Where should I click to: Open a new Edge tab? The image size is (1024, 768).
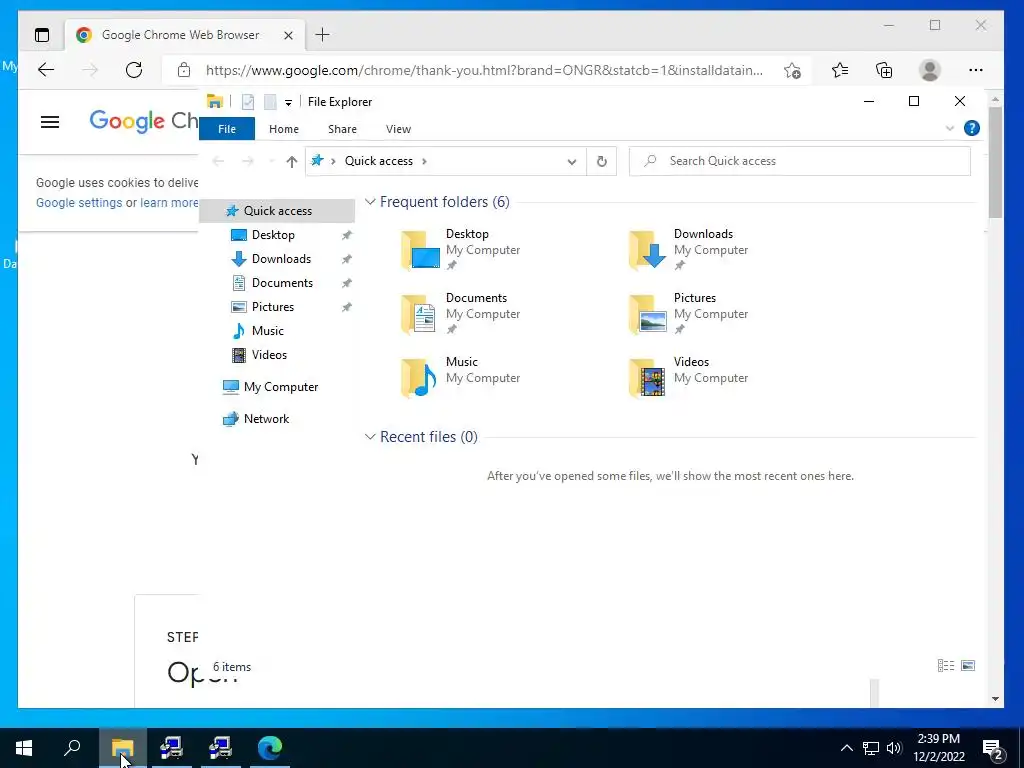click(323, 35)
